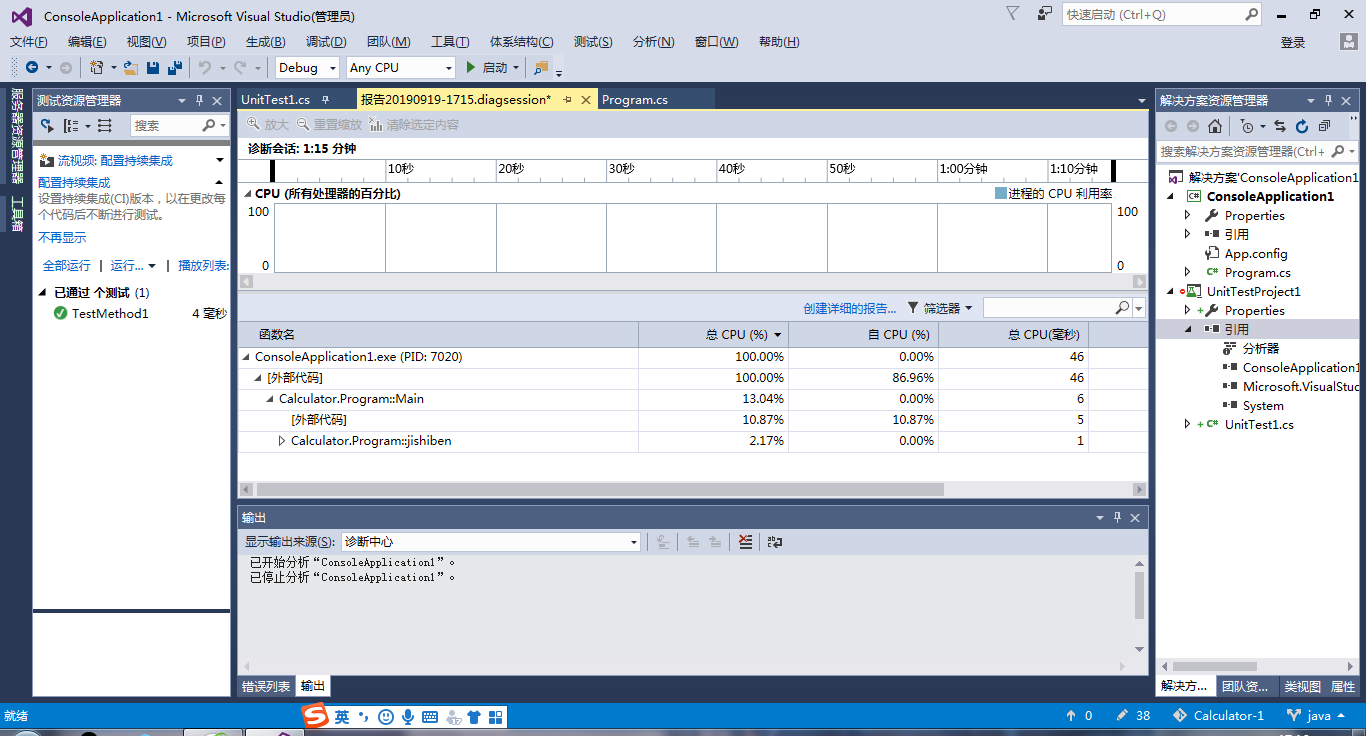1366x736 pixels.
Task: Collapse the CPU graph section
Action: click(x=247, y=194)
